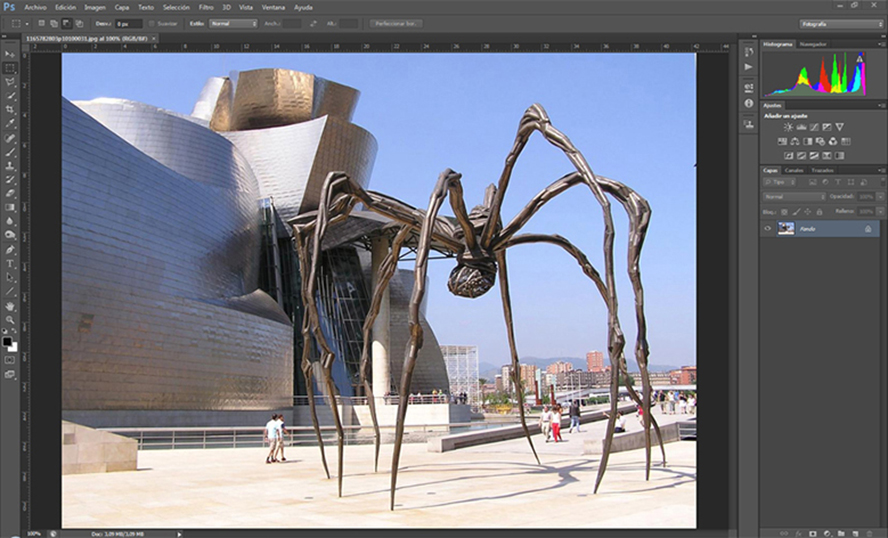The width and height of the screenshot is (888, 538).
Task: Open the layer blend mode dropdown
Action: coord(793,197)
